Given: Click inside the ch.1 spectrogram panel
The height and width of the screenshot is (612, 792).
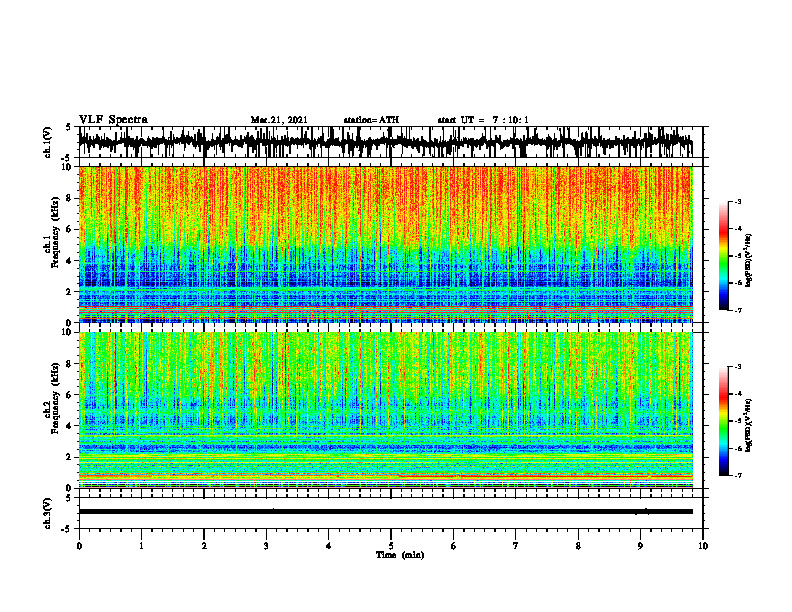Looking at the screenshot, I should 386,244.
